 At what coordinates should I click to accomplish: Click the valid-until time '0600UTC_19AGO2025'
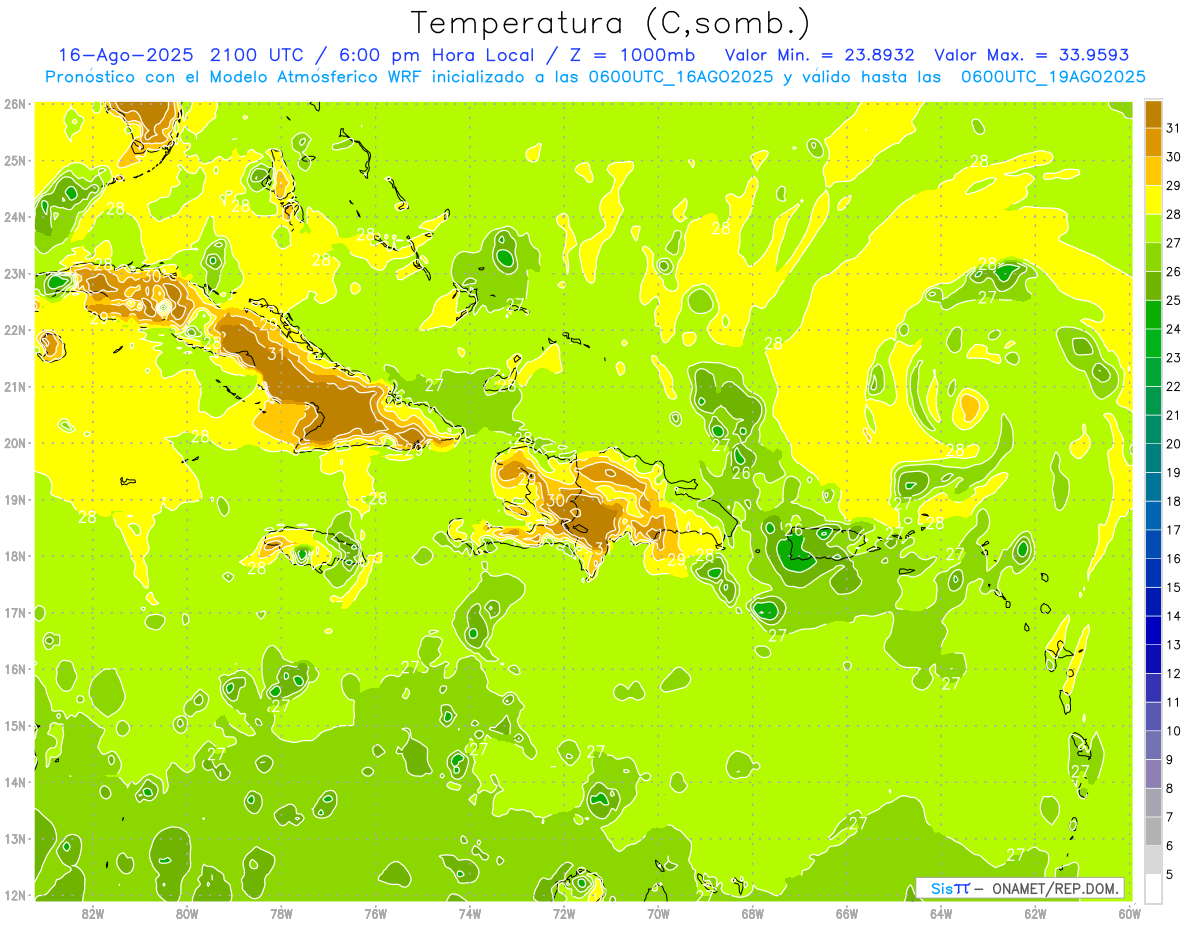click(1053, 77)
